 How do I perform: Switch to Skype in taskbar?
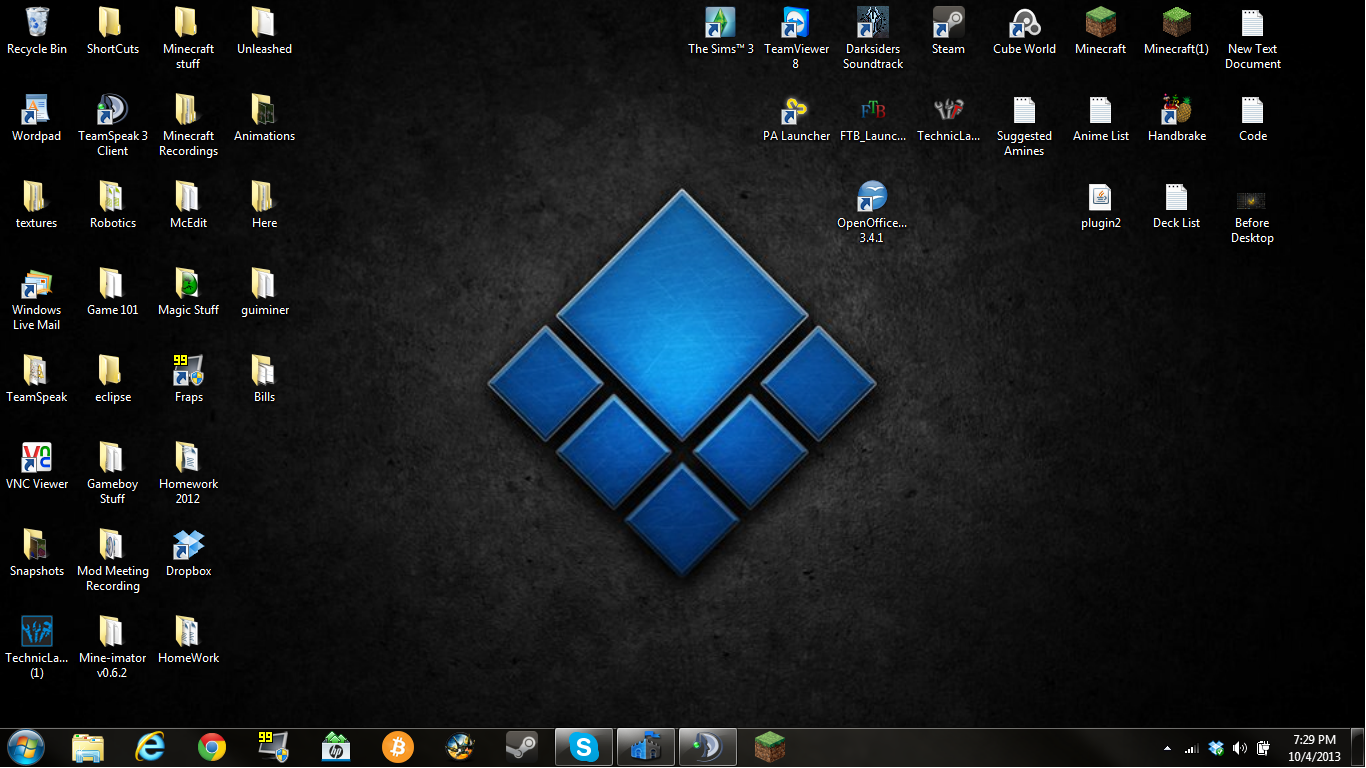click(x=584, y=747)
